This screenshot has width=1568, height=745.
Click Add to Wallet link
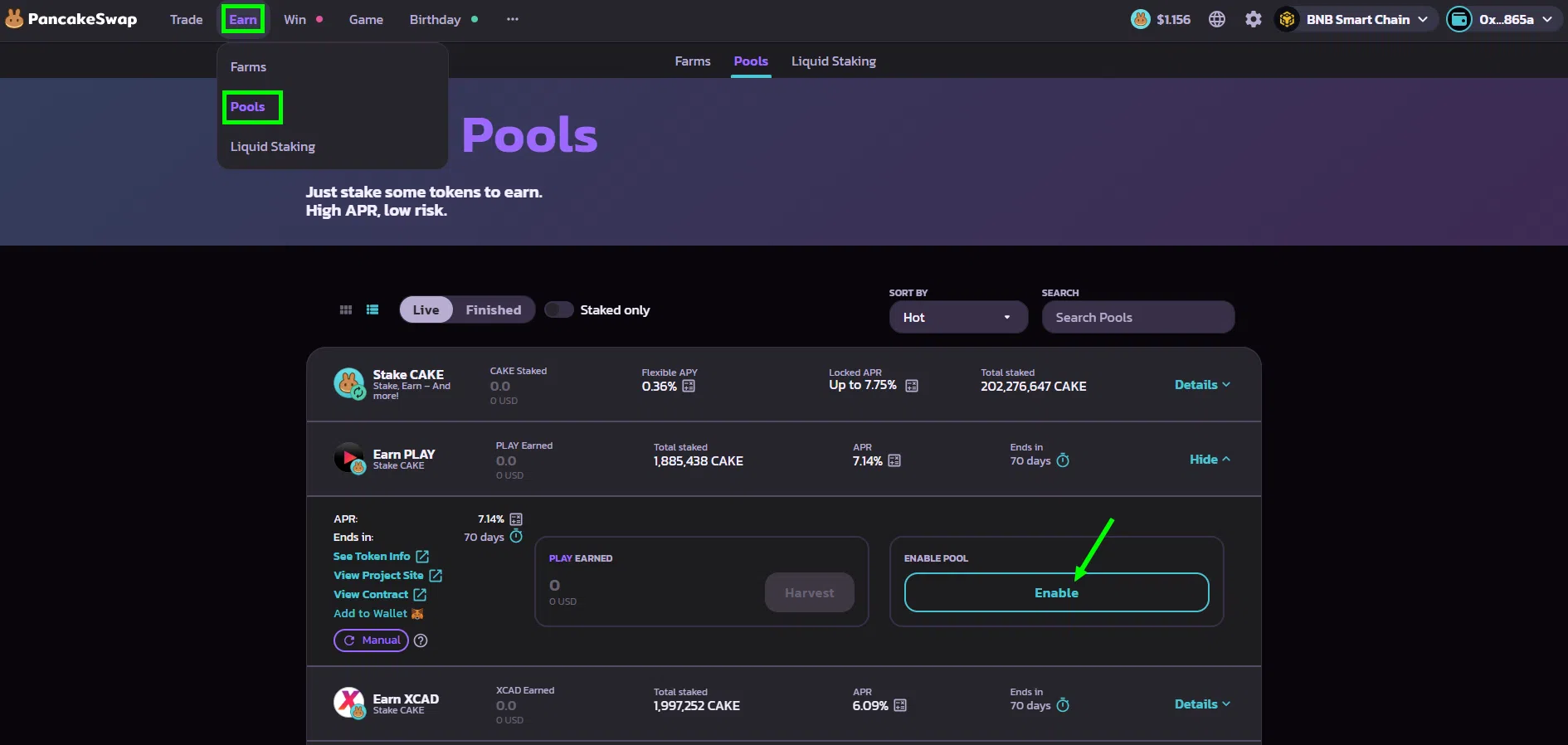click(x=370, y=614)
